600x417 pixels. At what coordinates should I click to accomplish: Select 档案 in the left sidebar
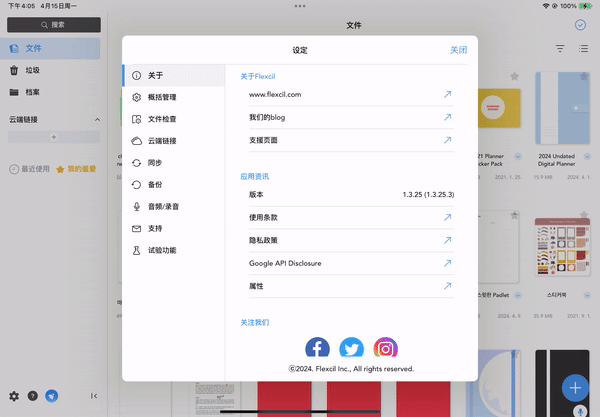(x=50, y=92)
